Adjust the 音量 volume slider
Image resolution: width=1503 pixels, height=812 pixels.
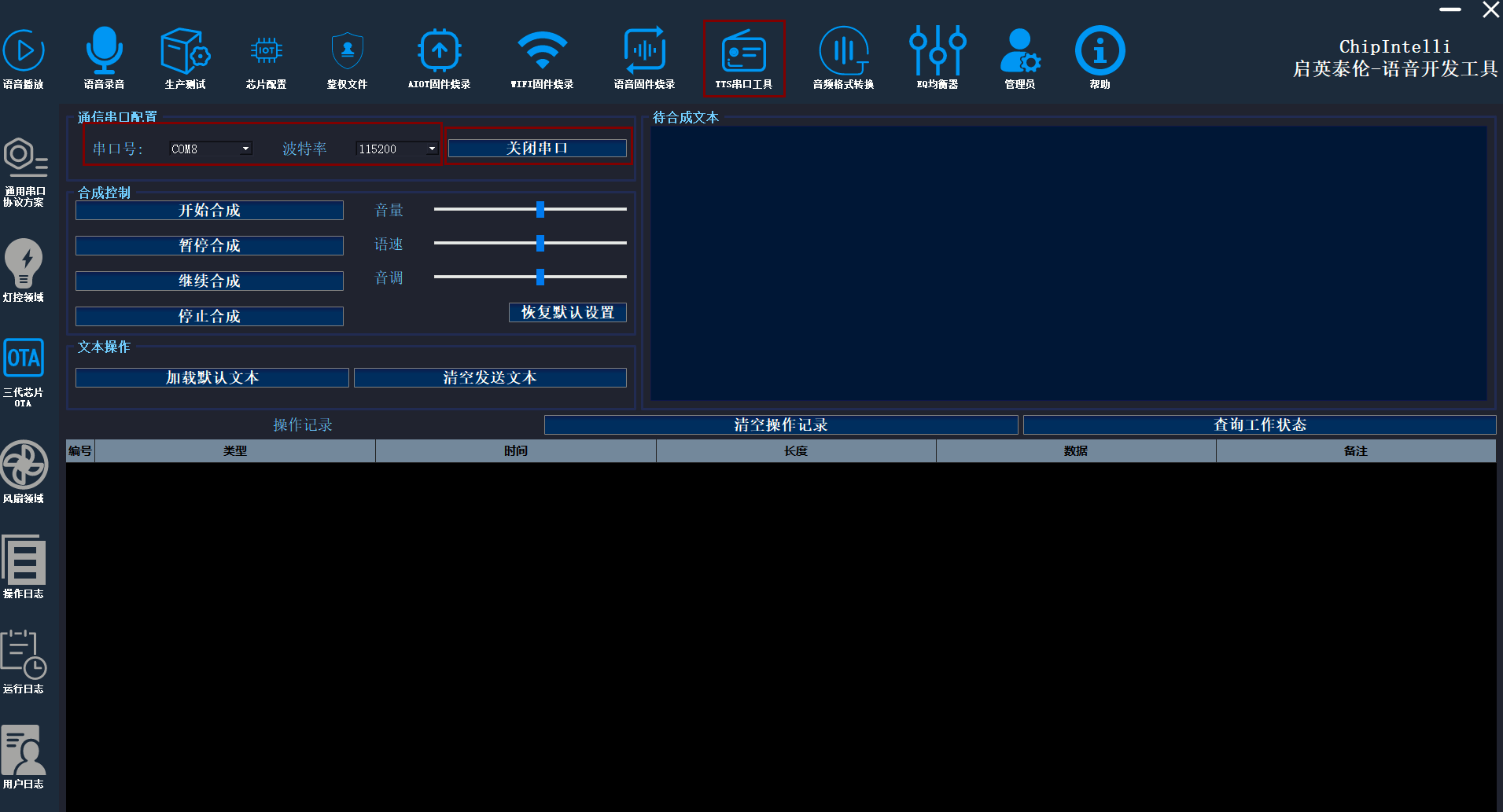point(540,209)
